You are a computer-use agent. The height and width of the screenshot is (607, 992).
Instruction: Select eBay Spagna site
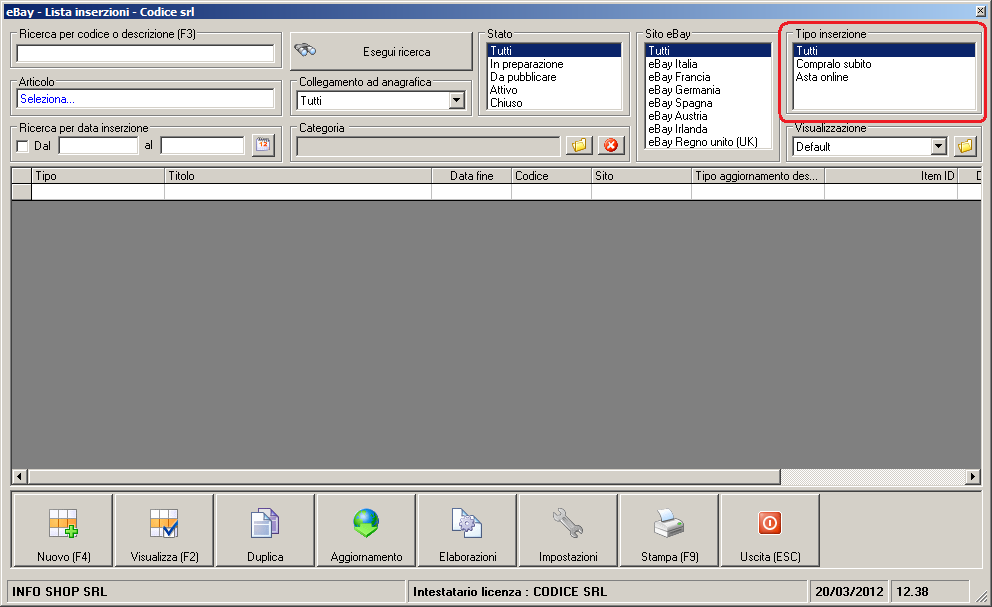709,103
